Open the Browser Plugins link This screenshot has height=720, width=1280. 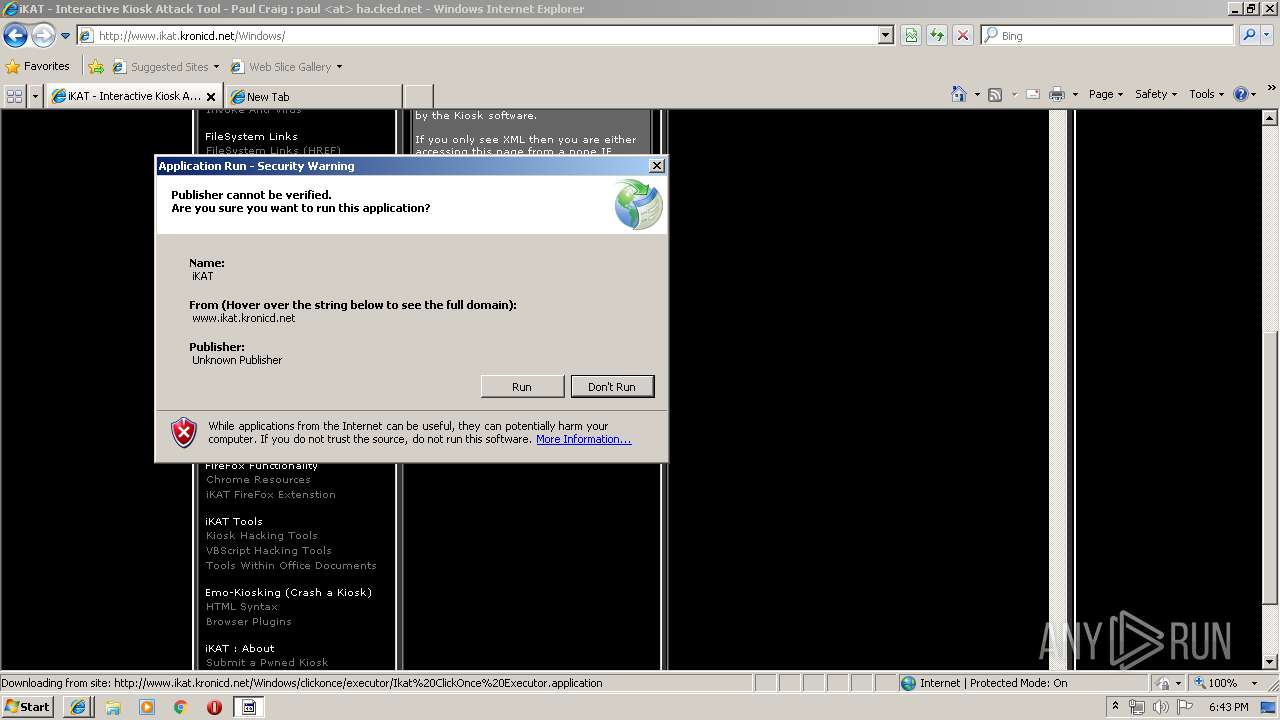pyautogui.click(x=249, y=621)
